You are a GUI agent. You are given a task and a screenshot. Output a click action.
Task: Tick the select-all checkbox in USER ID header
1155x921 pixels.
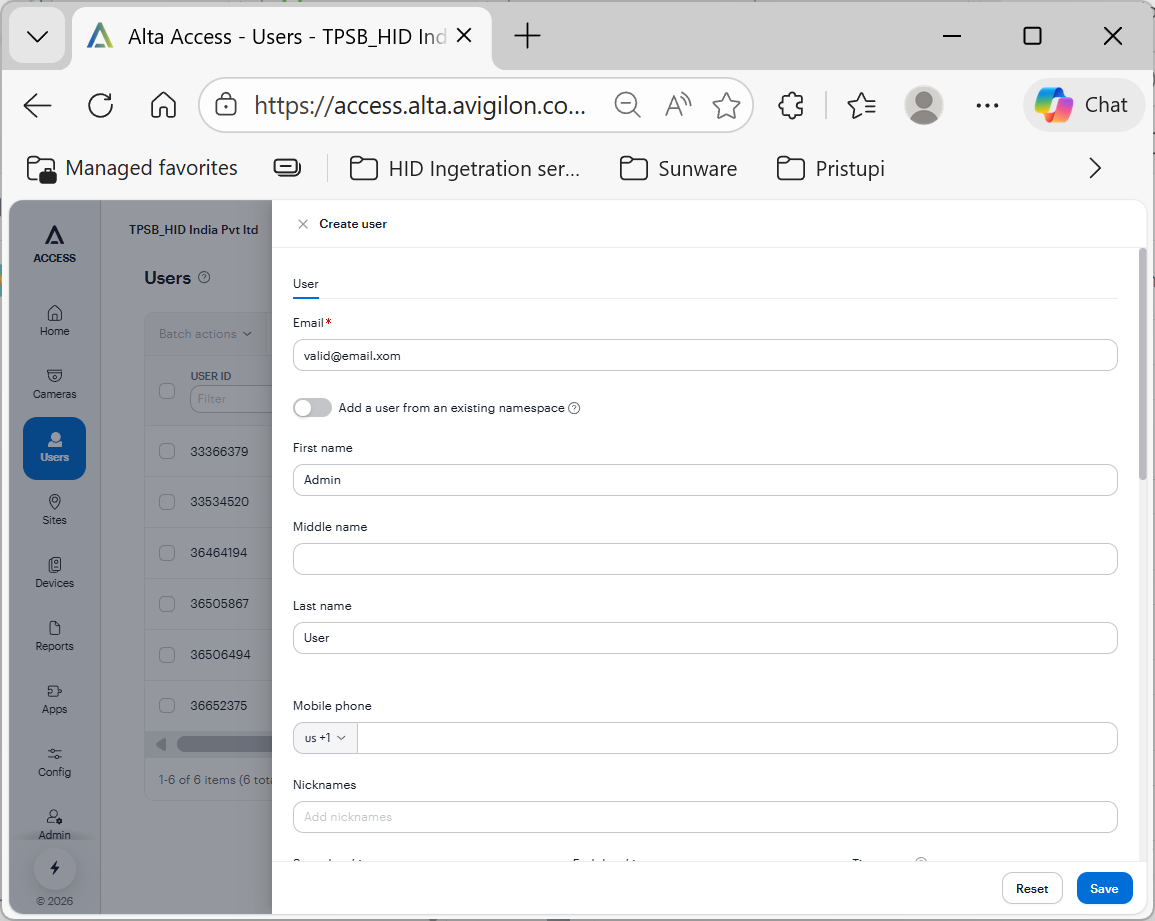pos(167,391)
